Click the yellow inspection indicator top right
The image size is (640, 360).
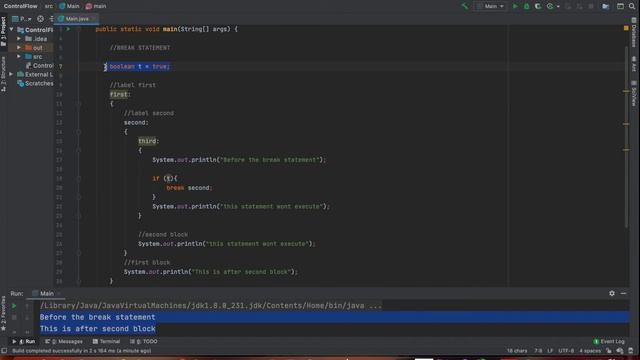(626, 28)
